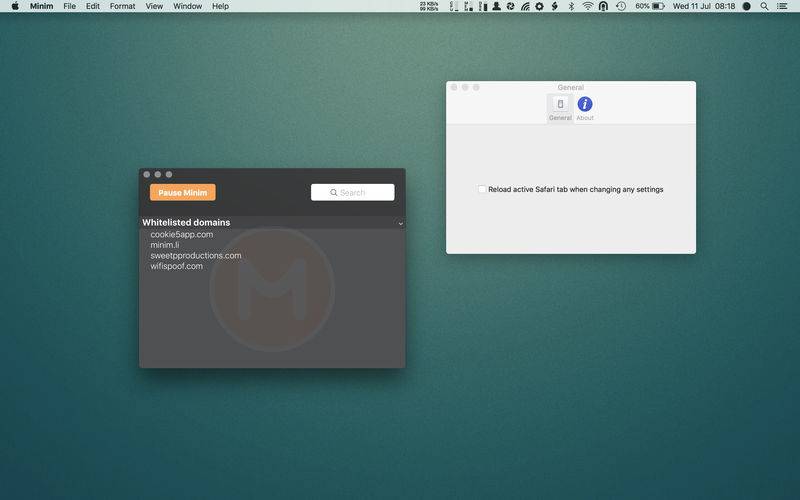Open the View menu
The height and width of the screenshot is (500, 800).
coord(154,6)
